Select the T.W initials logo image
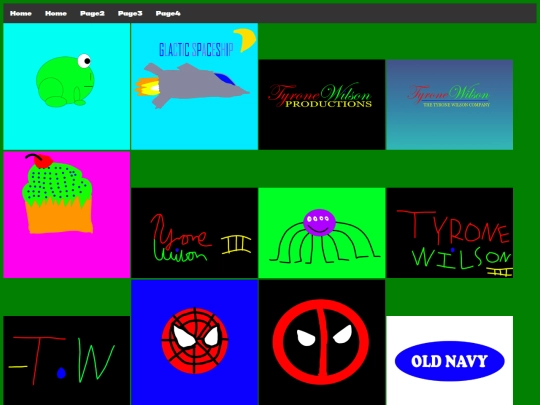This screenshot has width=540, height=405. (67, 361)
